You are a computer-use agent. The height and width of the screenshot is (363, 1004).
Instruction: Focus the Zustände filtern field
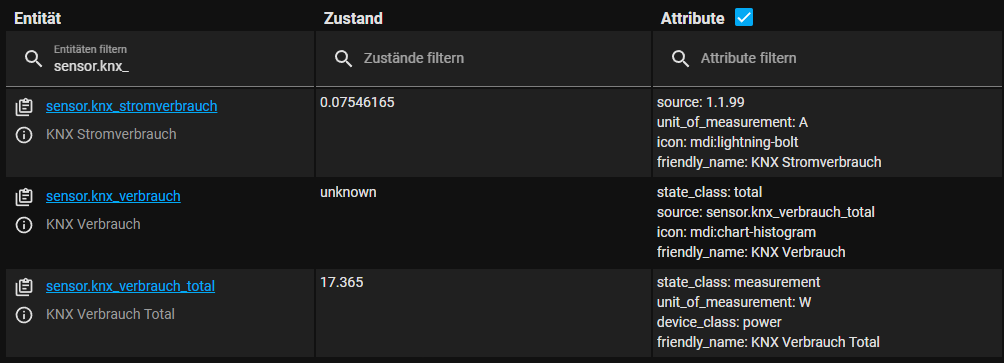(483, 58)
